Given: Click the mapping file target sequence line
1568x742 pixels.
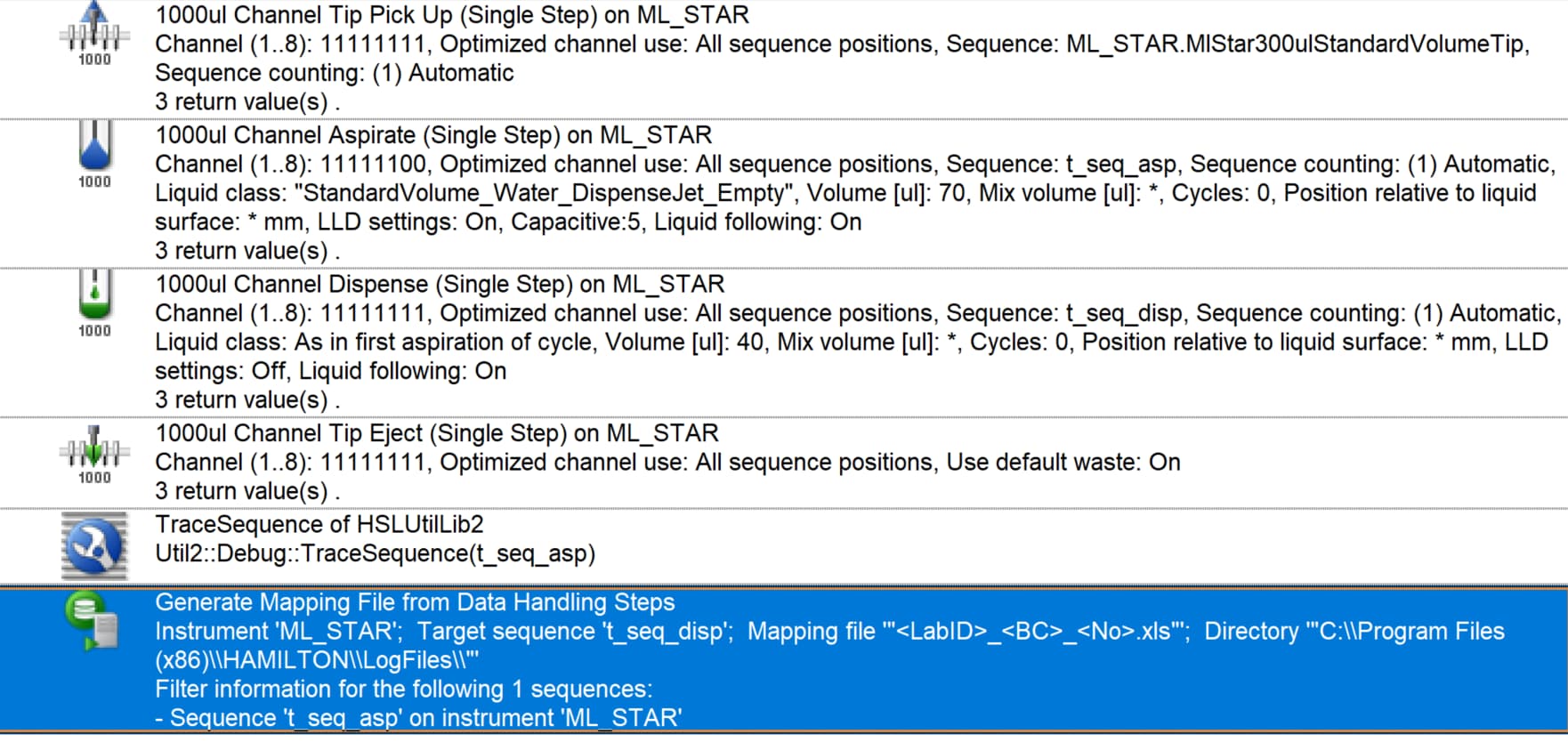Looking at the screenshot, I should (x=829, y=632).
